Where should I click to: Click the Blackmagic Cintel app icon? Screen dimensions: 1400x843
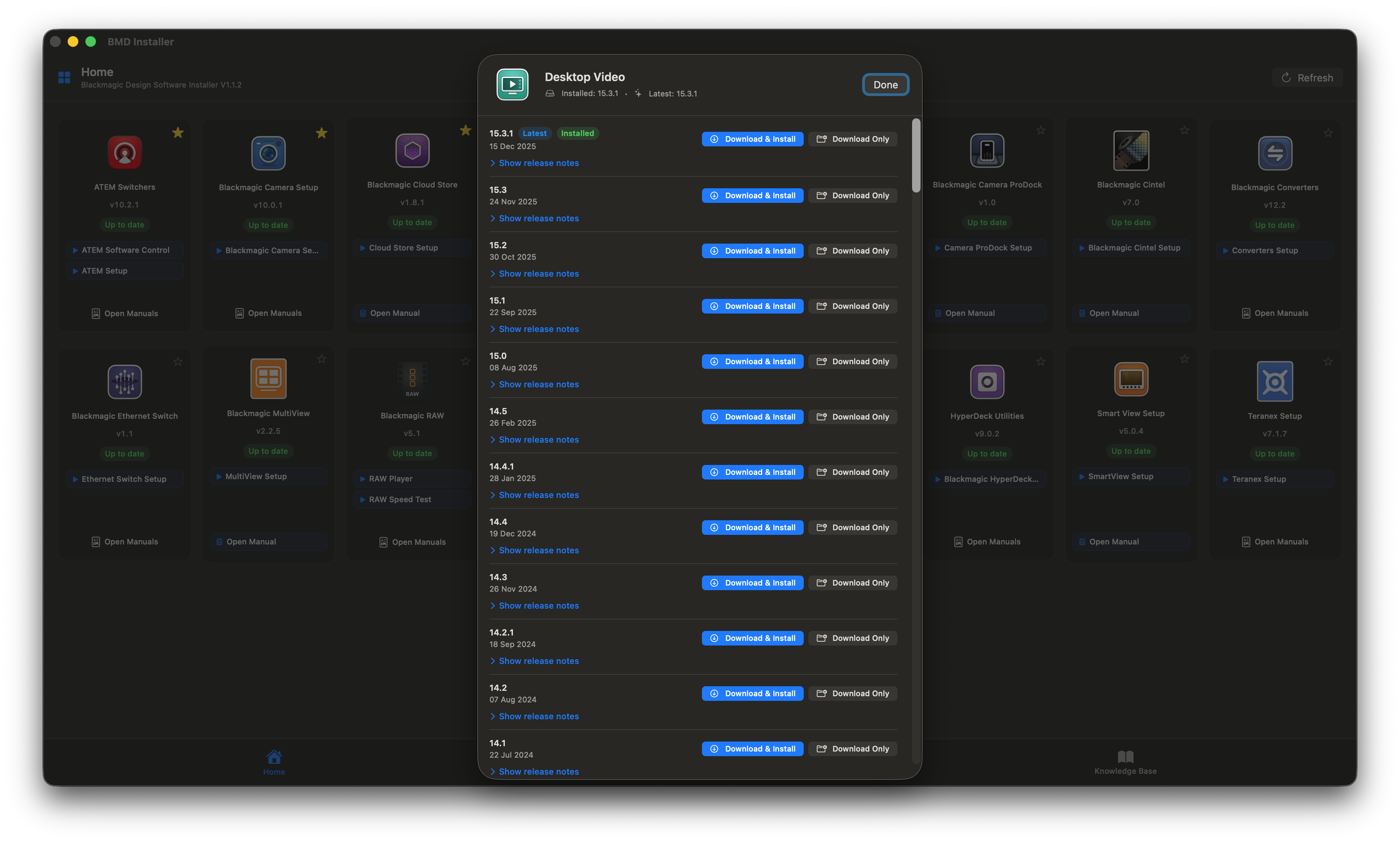coord(1131,151)
